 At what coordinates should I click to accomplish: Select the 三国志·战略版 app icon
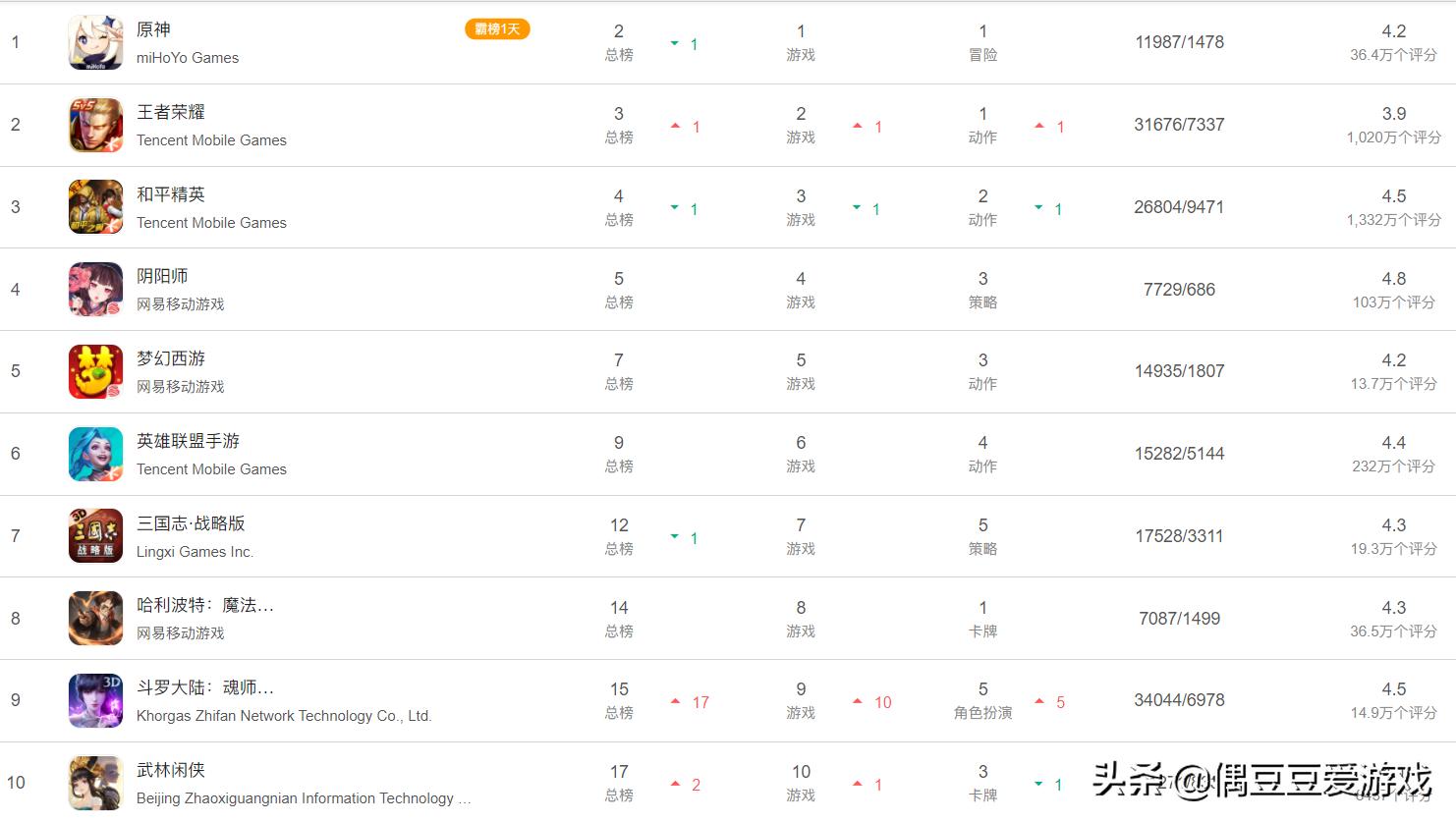(95, 536)
